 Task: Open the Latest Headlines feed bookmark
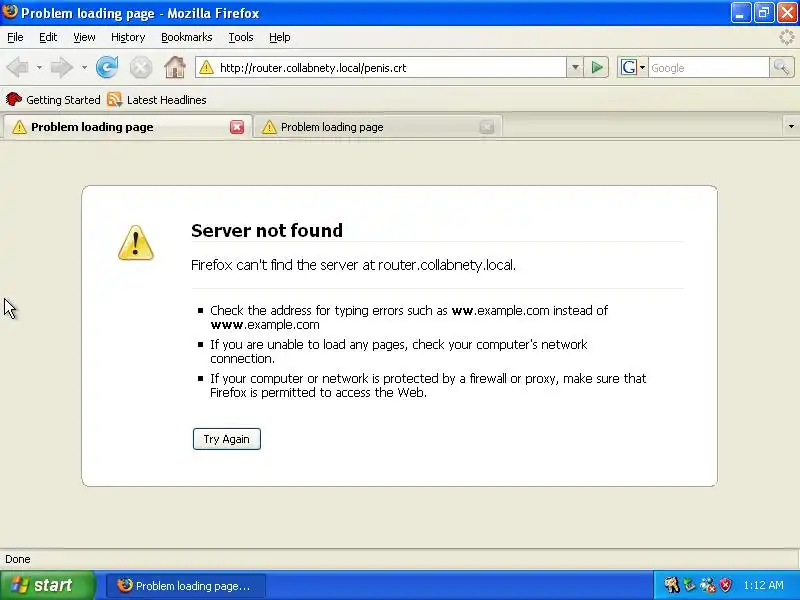(x=157, y=100)
